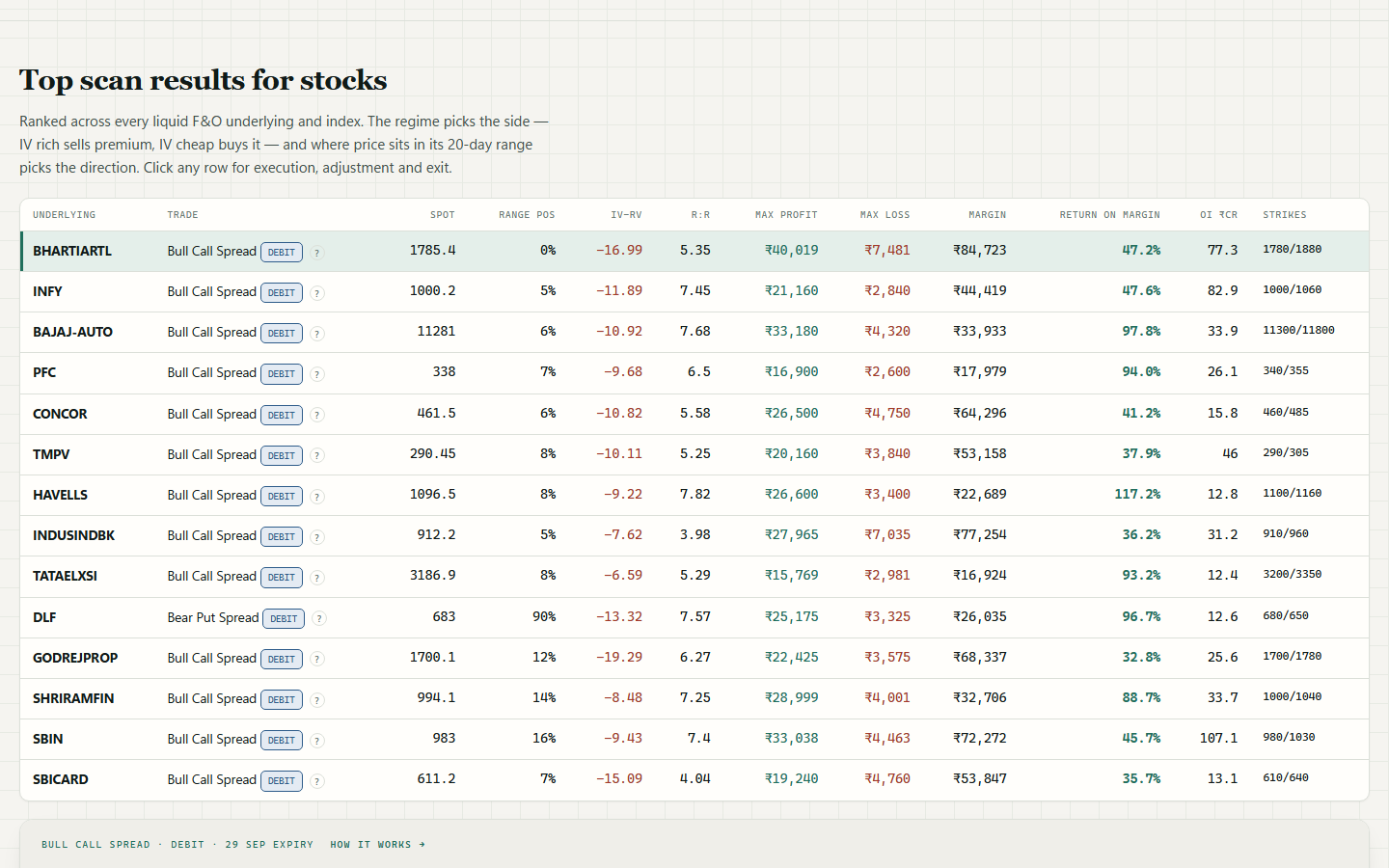Open the help icon in INDUSINDBK row

tap(317, 537)
